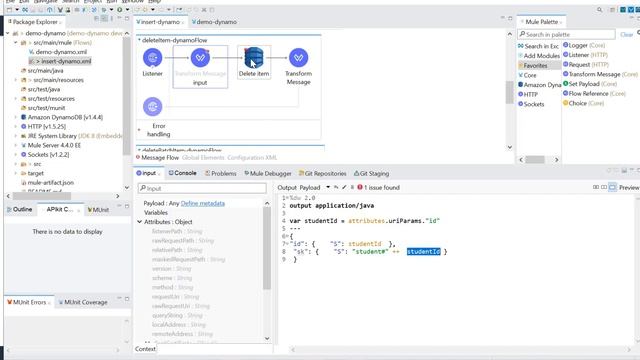The height and width of the screenshot is (360, 640).
Task: Click Package Explorer horizontal scrollbar
Action: click(x=42, y=196)
